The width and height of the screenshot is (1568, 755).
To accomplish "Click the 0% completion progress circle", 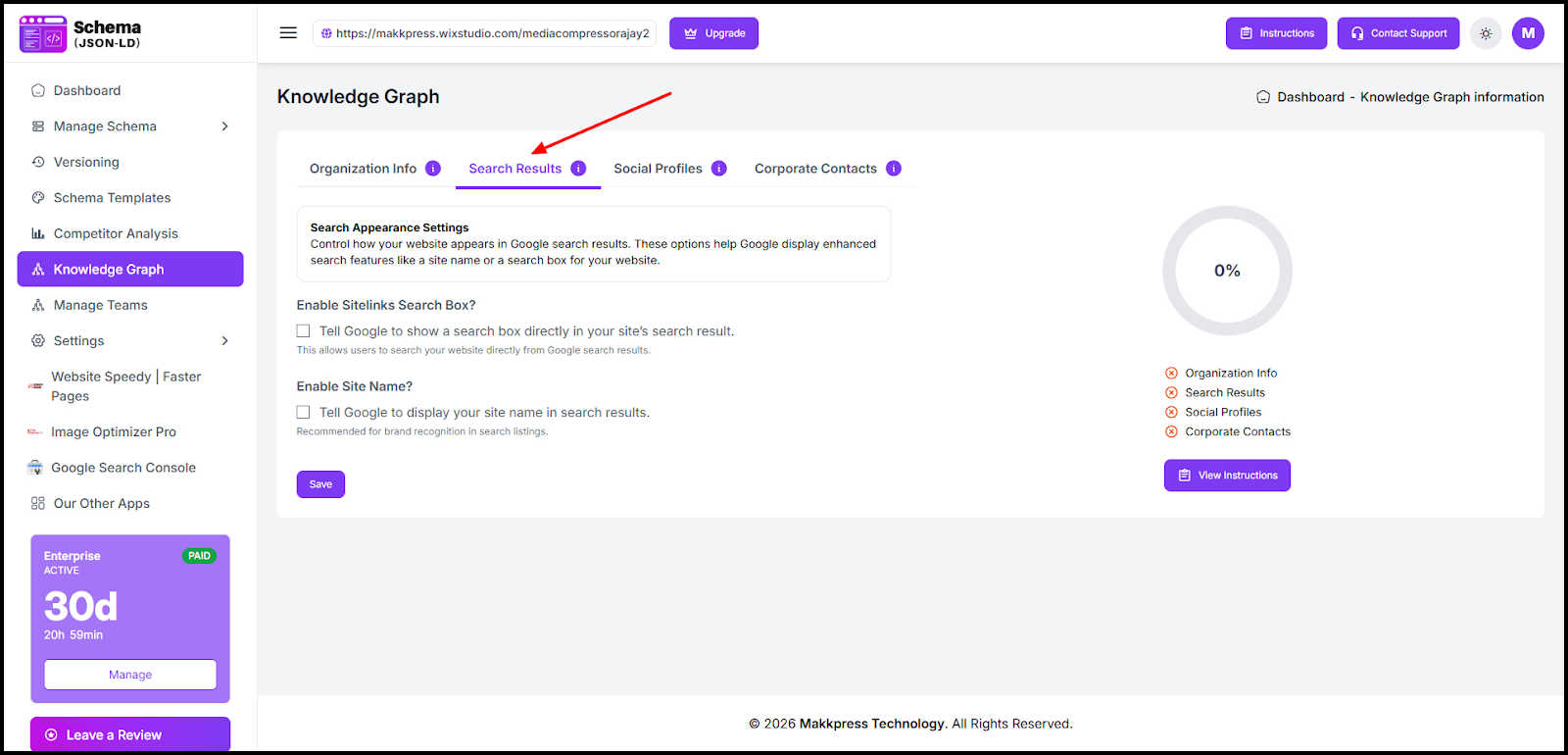I will (1227, 271).
